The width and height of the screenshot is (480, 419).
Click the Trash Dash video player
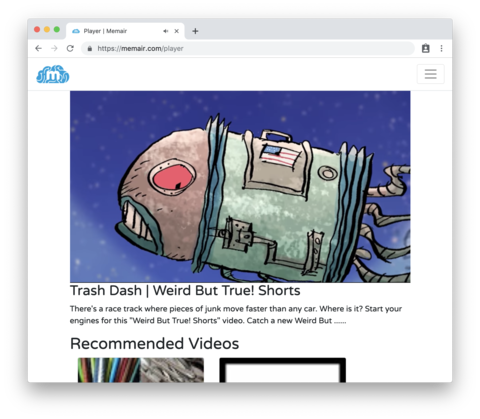coord(240,187)
